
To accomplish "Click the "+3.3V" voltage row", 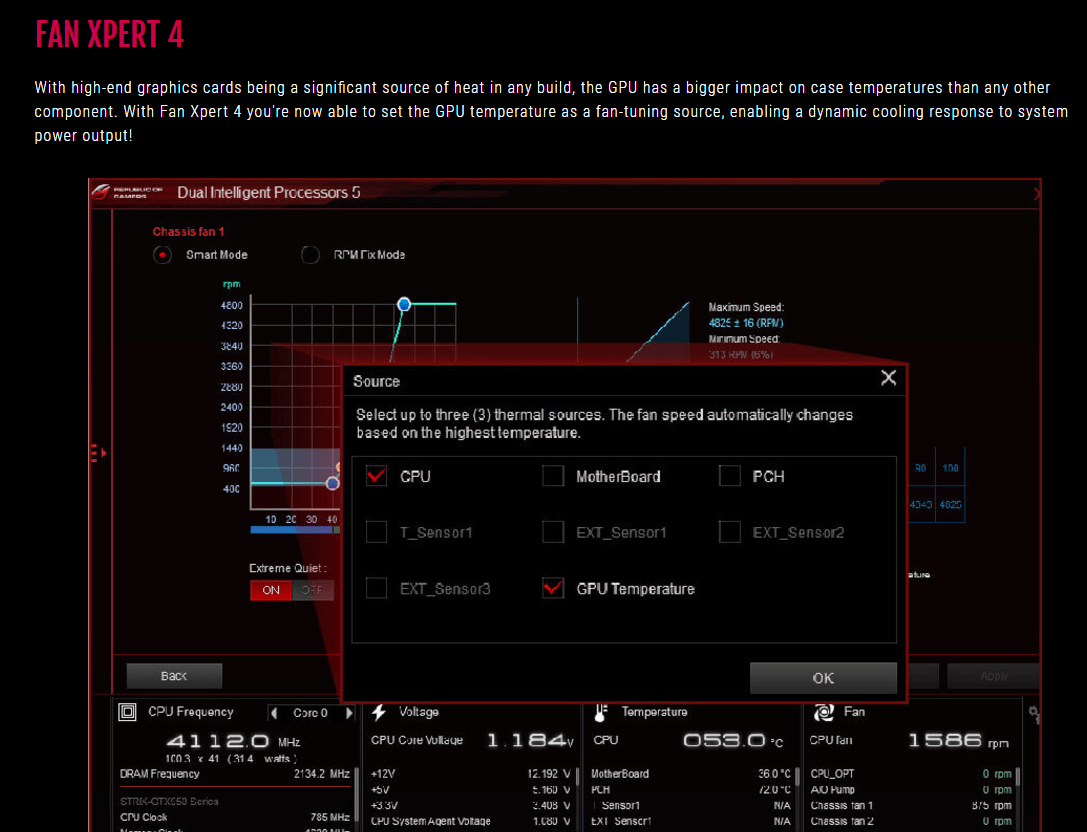I will [471, 806].
